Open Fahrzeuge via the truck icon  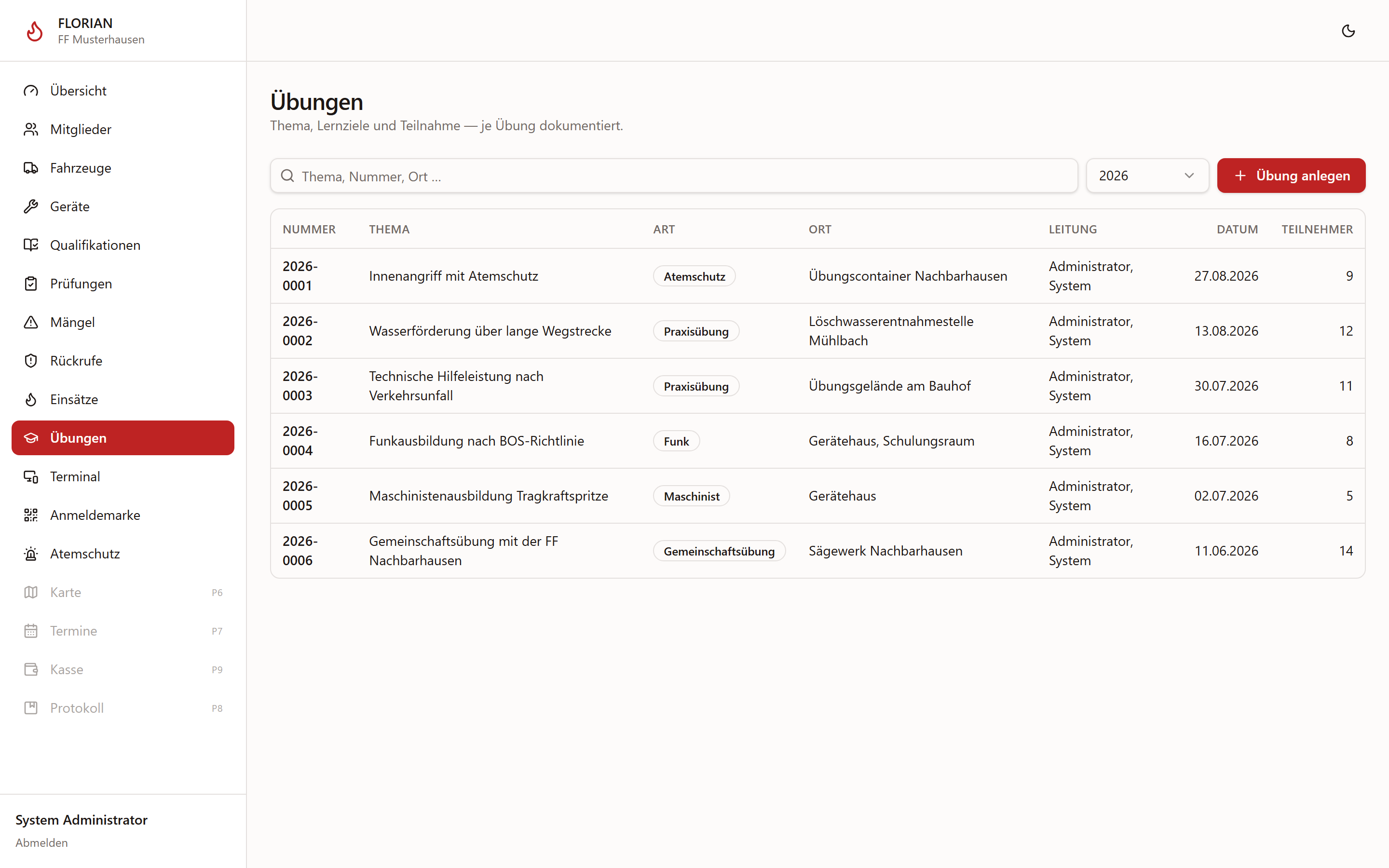(31, 168)
